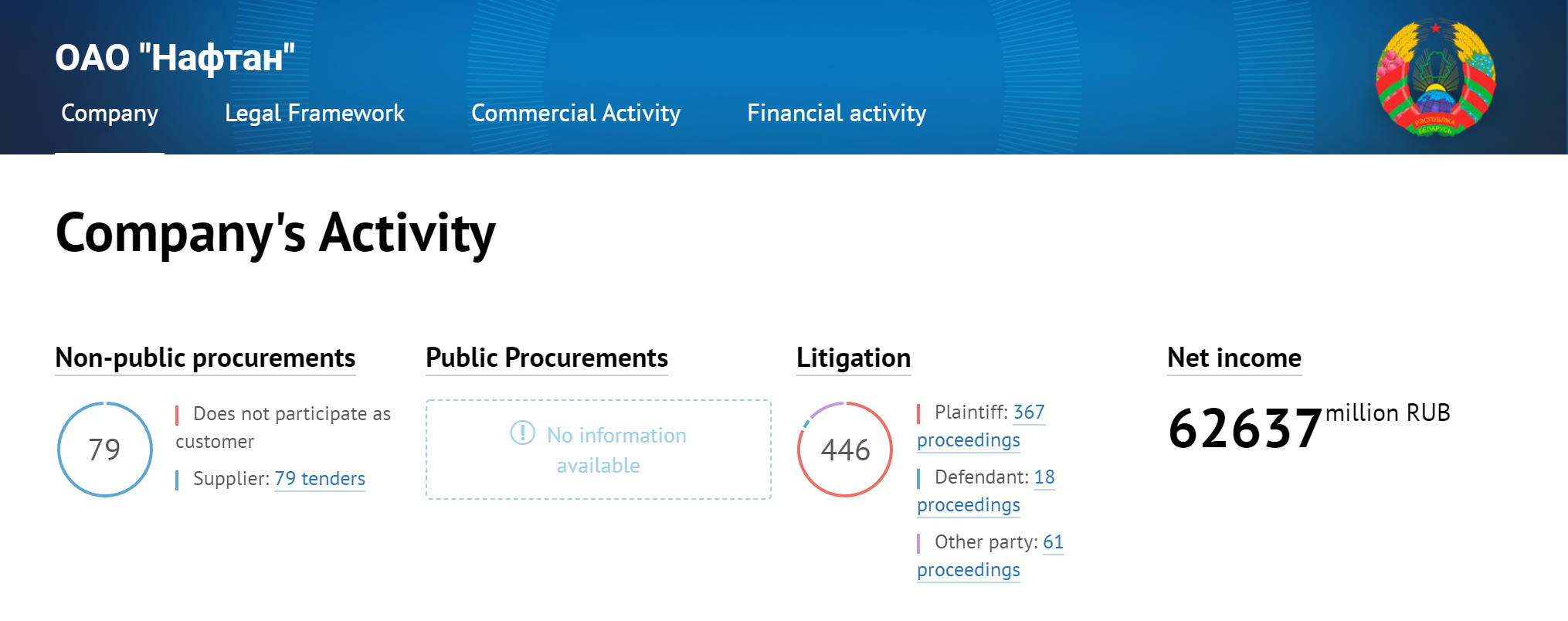This screenshot has height=621, width=1568.
Task: Click the 446 litigation circle chart
Action: click(x=845, y=450)
